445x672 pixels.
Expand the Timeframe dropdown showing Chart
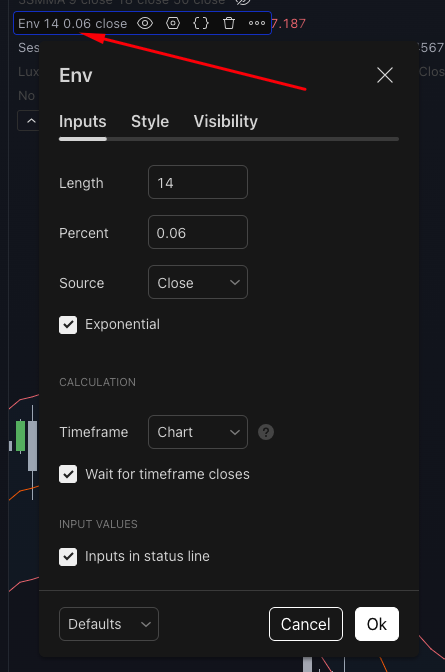pos(198,432)
